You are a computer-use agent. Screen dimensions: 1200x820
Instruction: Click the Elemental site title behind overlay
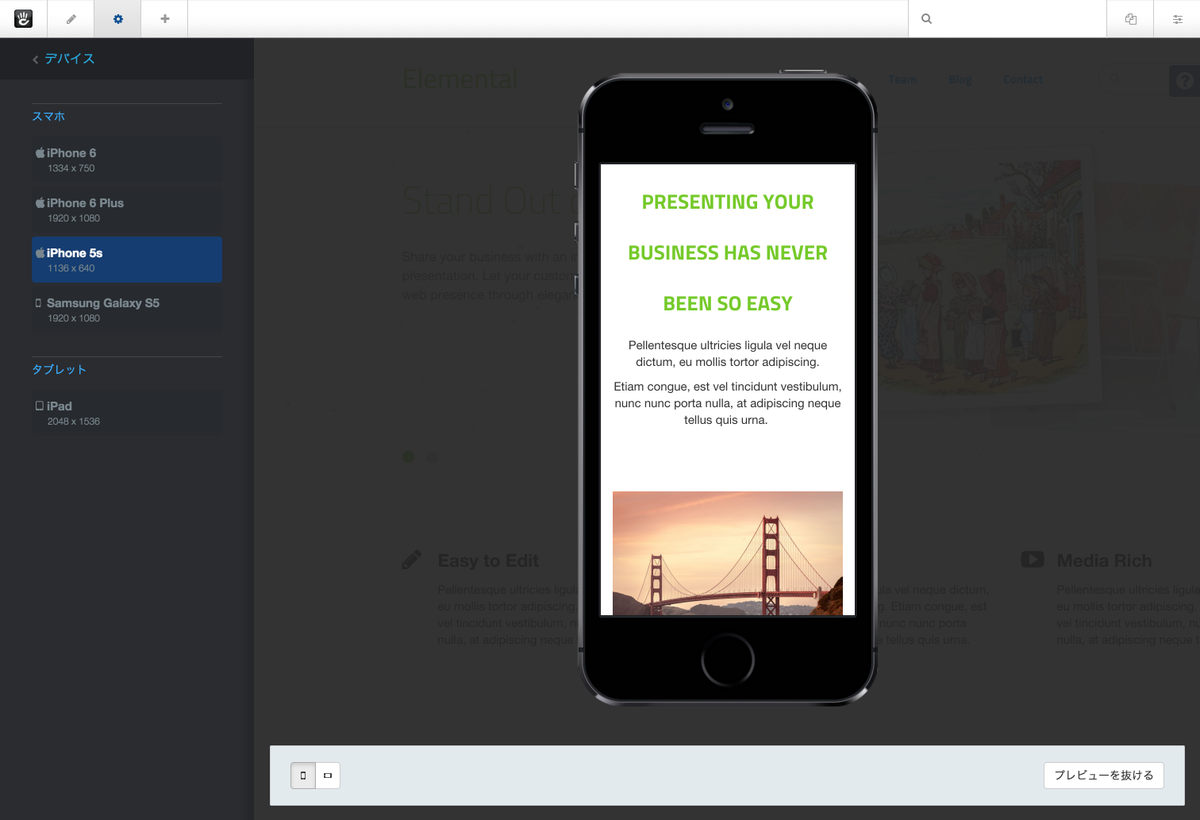460,79
